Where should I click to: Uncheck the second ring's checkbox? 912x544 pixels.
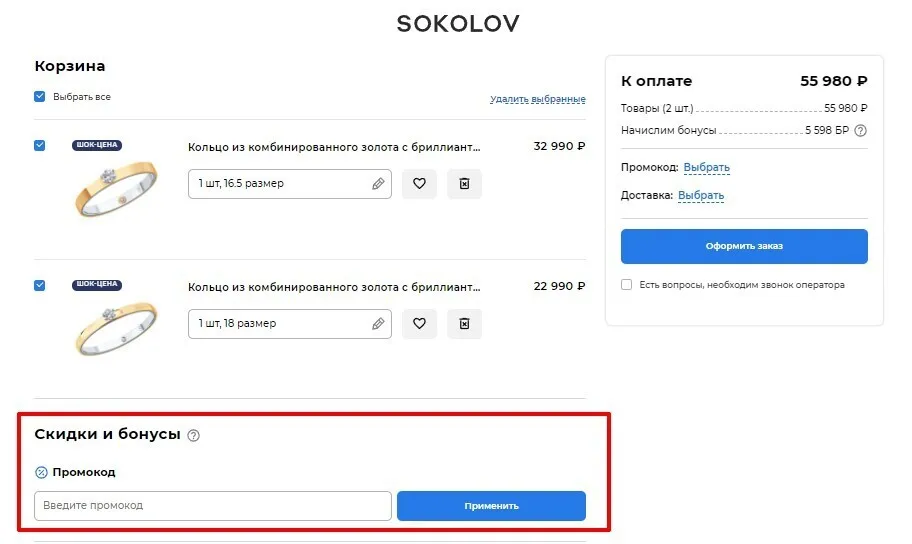point(40,285)
